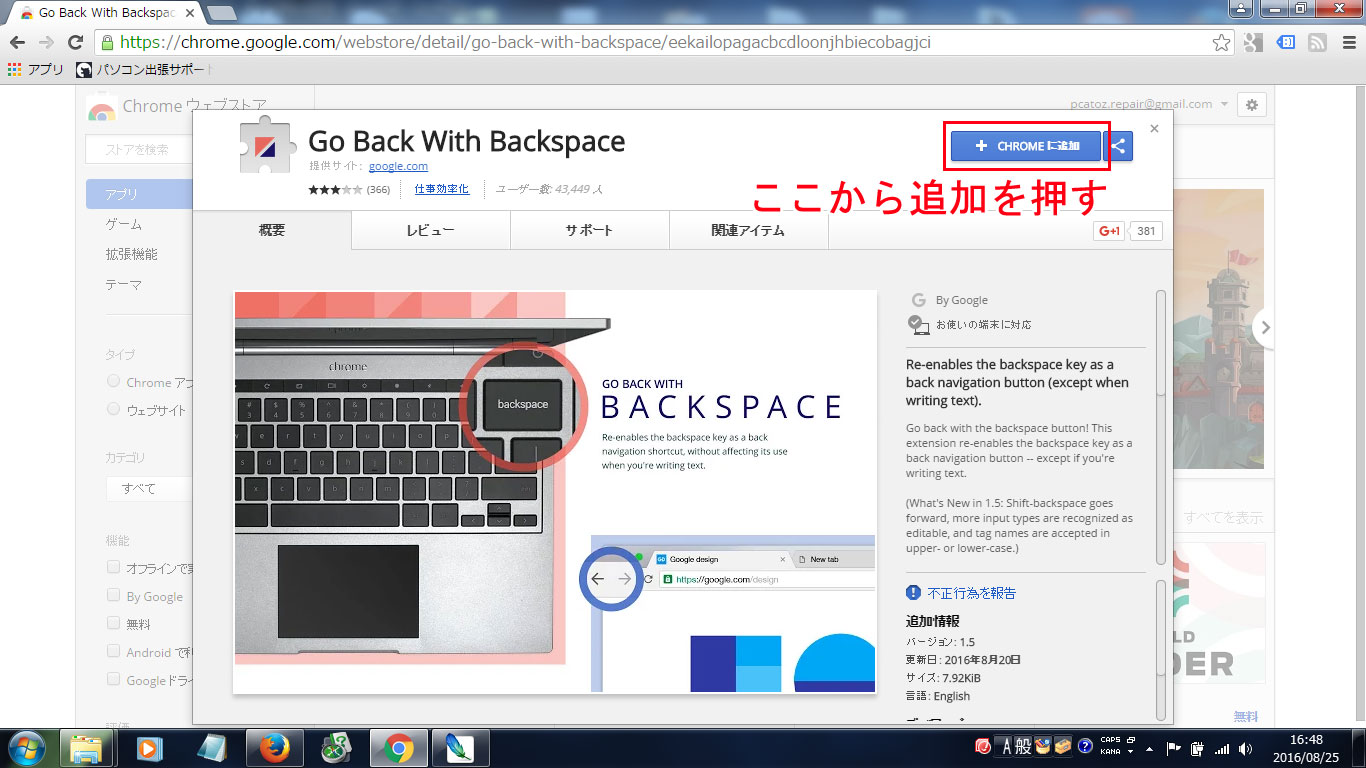Click the share icon beside the add button
Image resolution: width=1366 pixels, height=768 pixels.
click(1119, 146)
